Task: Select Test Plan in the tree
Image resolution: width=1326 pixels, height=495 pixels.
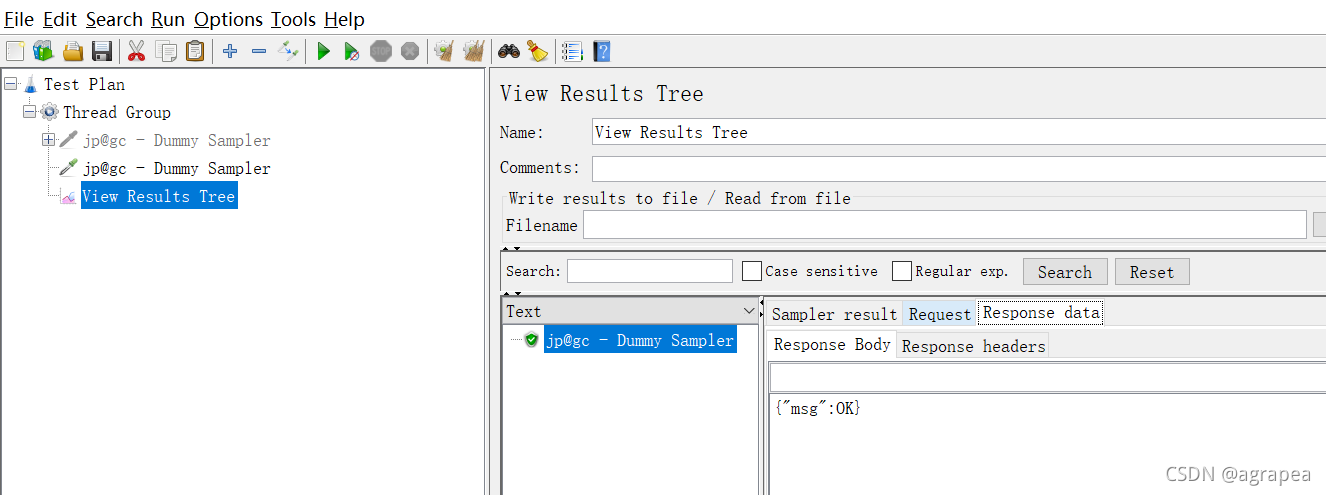Action: point(84,84)
